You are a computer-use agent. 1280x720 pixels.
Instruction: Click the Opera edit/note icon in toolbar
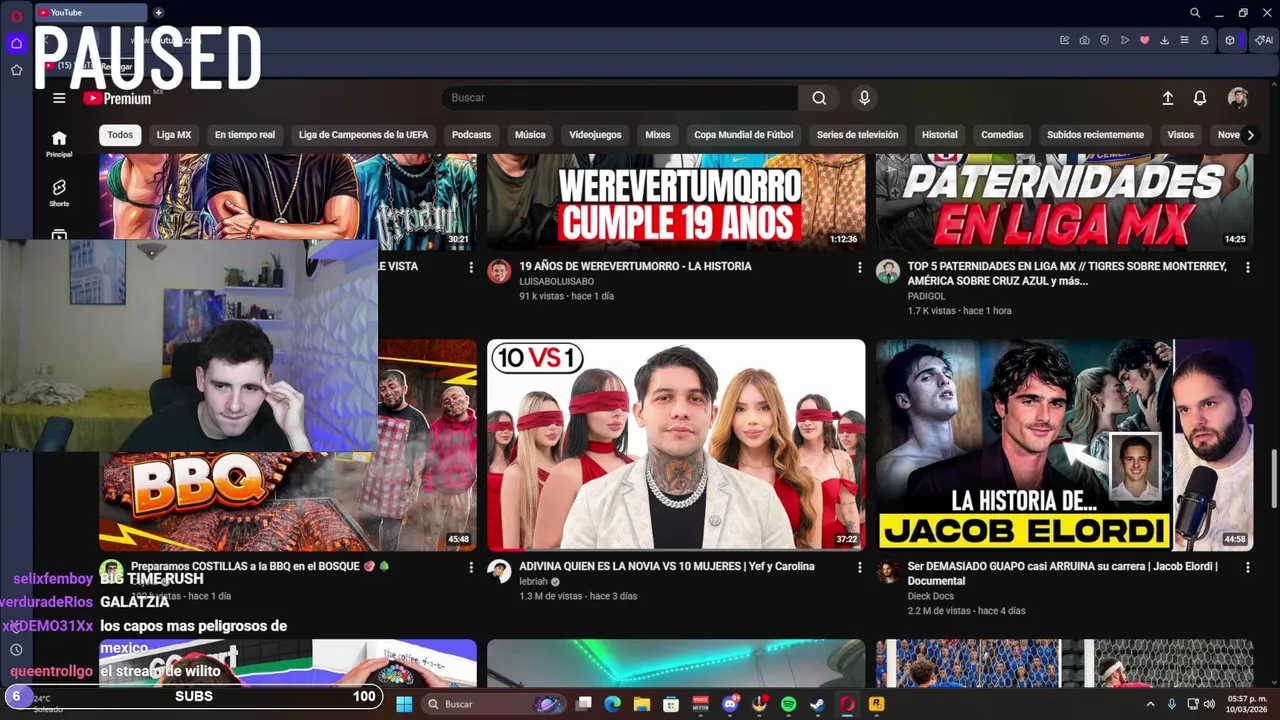[1064, 40]
